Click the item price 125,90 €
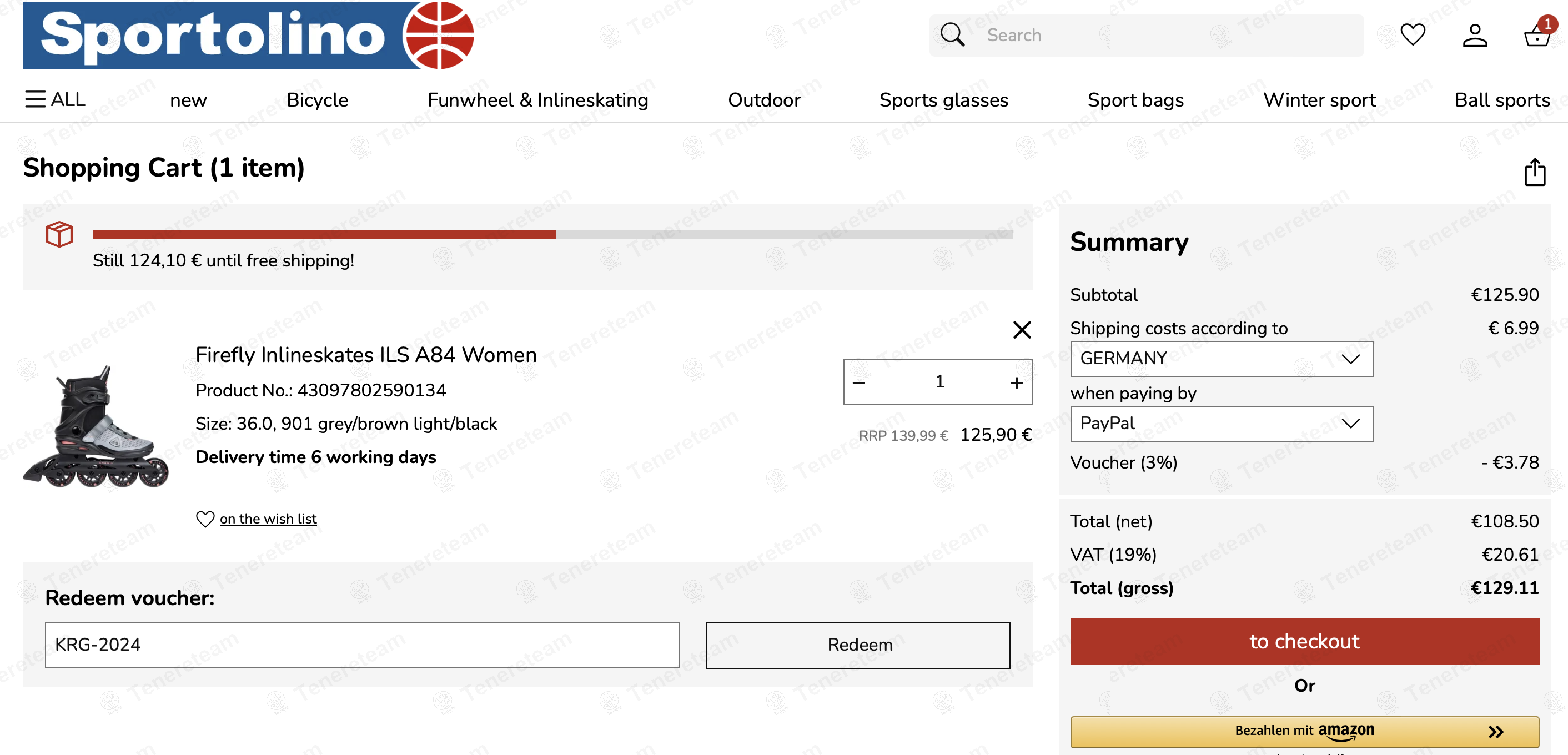Image resolution: width=1568 pixels, height=755 pixels. [x=996, y=434]
